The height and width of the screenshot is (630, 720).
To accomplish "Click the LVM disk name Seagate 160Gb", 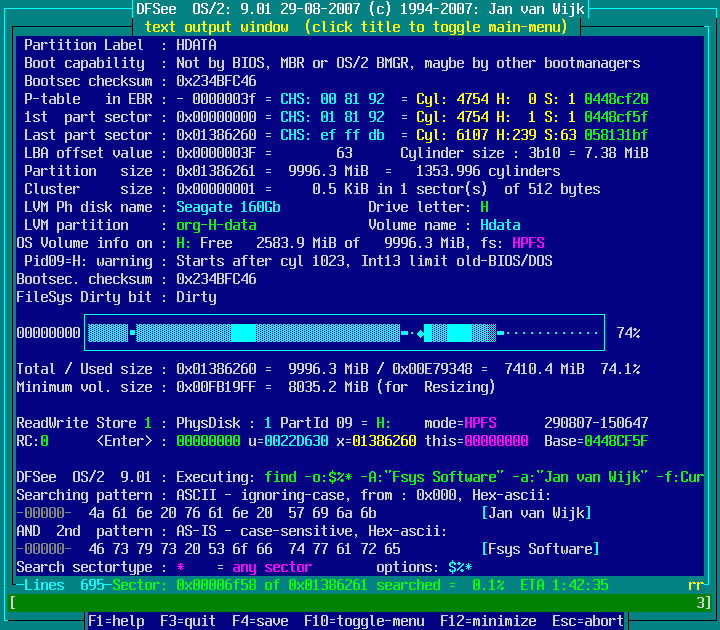I will 228,207.
